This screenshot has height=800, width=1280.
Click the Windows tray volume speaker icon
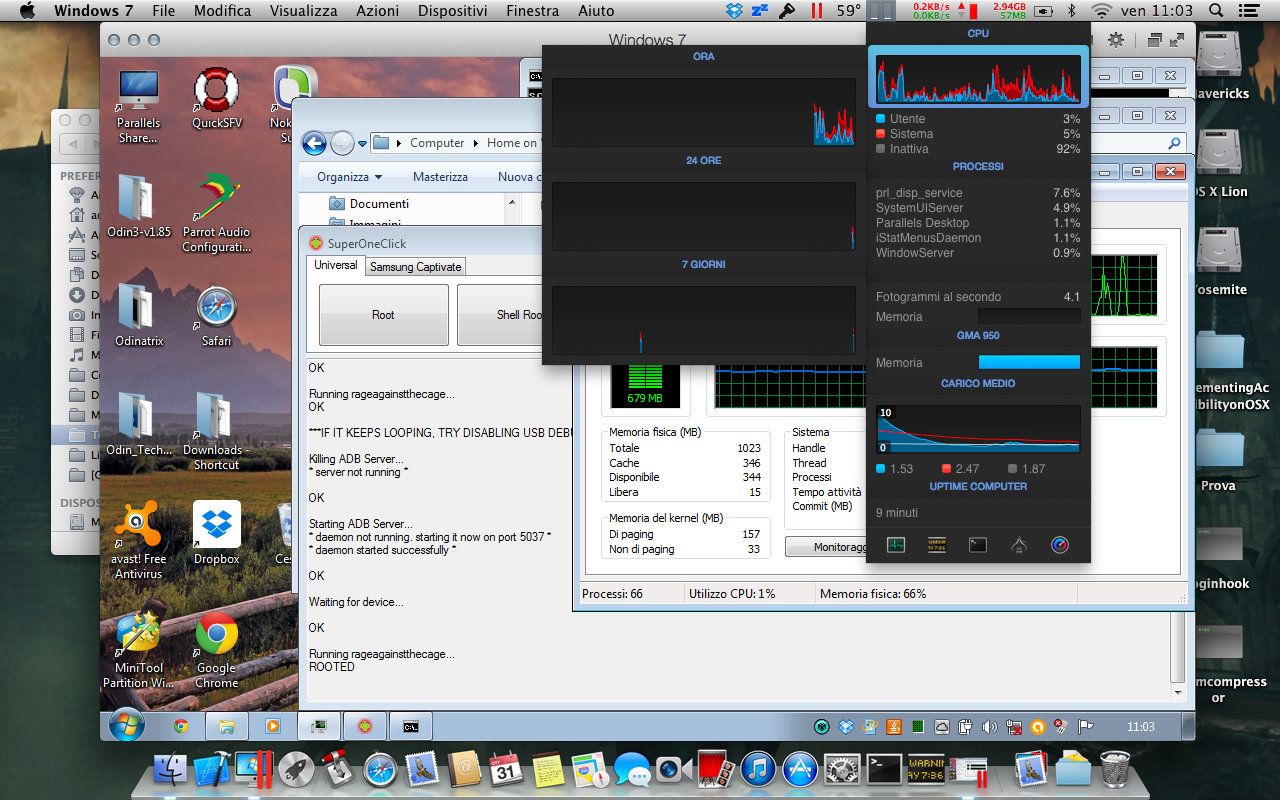click(x=990, y=727)
